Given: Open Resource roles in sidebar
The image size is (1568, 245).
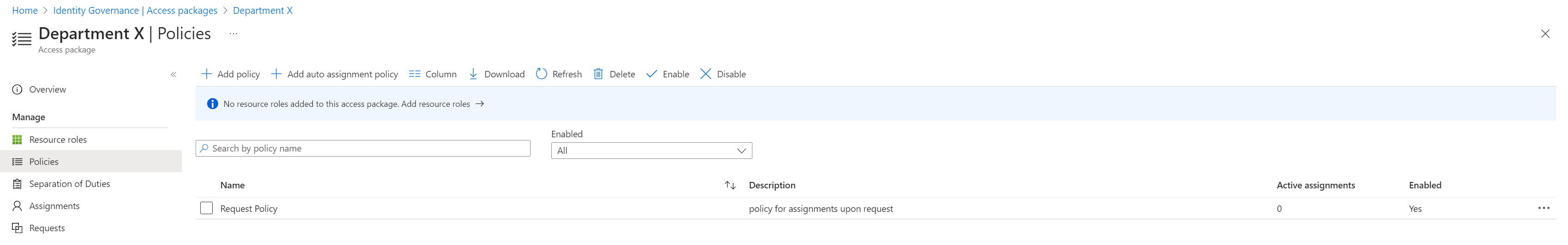Looking at the screenshot, I should 58,140.
